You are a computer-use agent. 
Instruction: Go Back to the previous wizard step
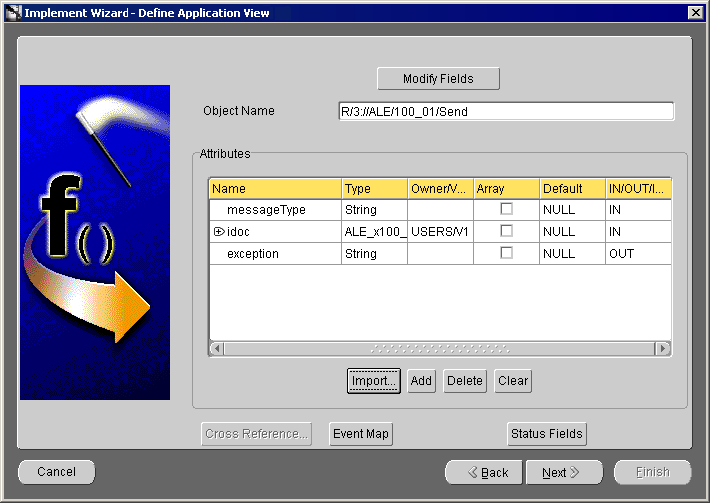(484, 473)
